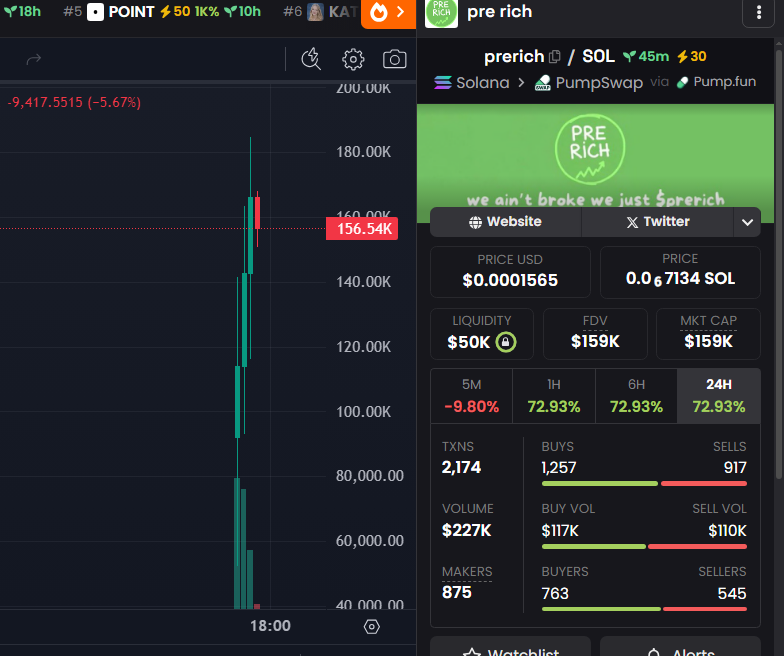The width and height of the screenshot is (784, 656).
Task: Click the buyers versus sellers ratio bar
Action: (644, 609)
